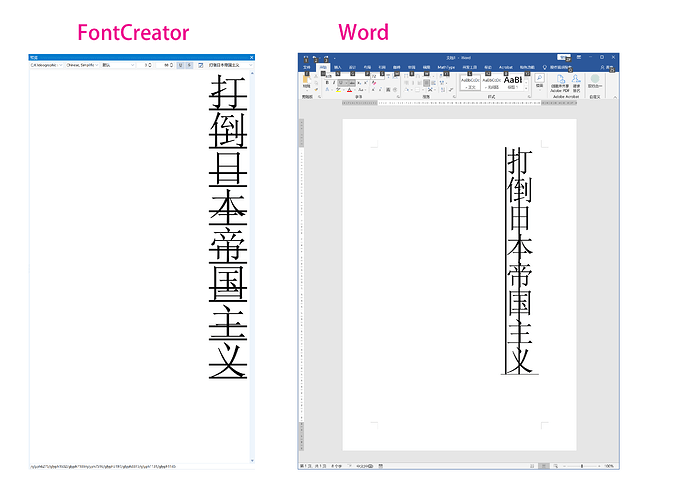Click the Tell Me lightbulb search box
Screen dimensions: 690x487
557,67
